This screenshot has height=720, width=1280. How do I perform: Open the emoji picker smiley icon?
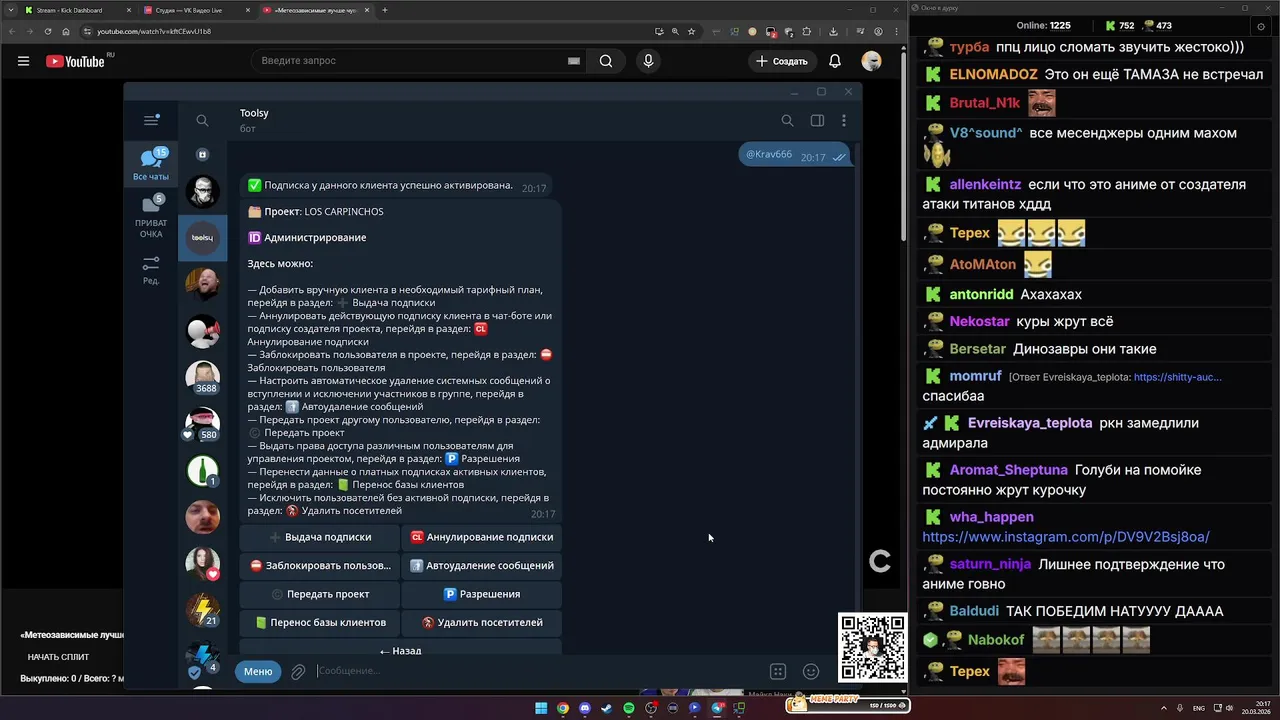(811, 672)
